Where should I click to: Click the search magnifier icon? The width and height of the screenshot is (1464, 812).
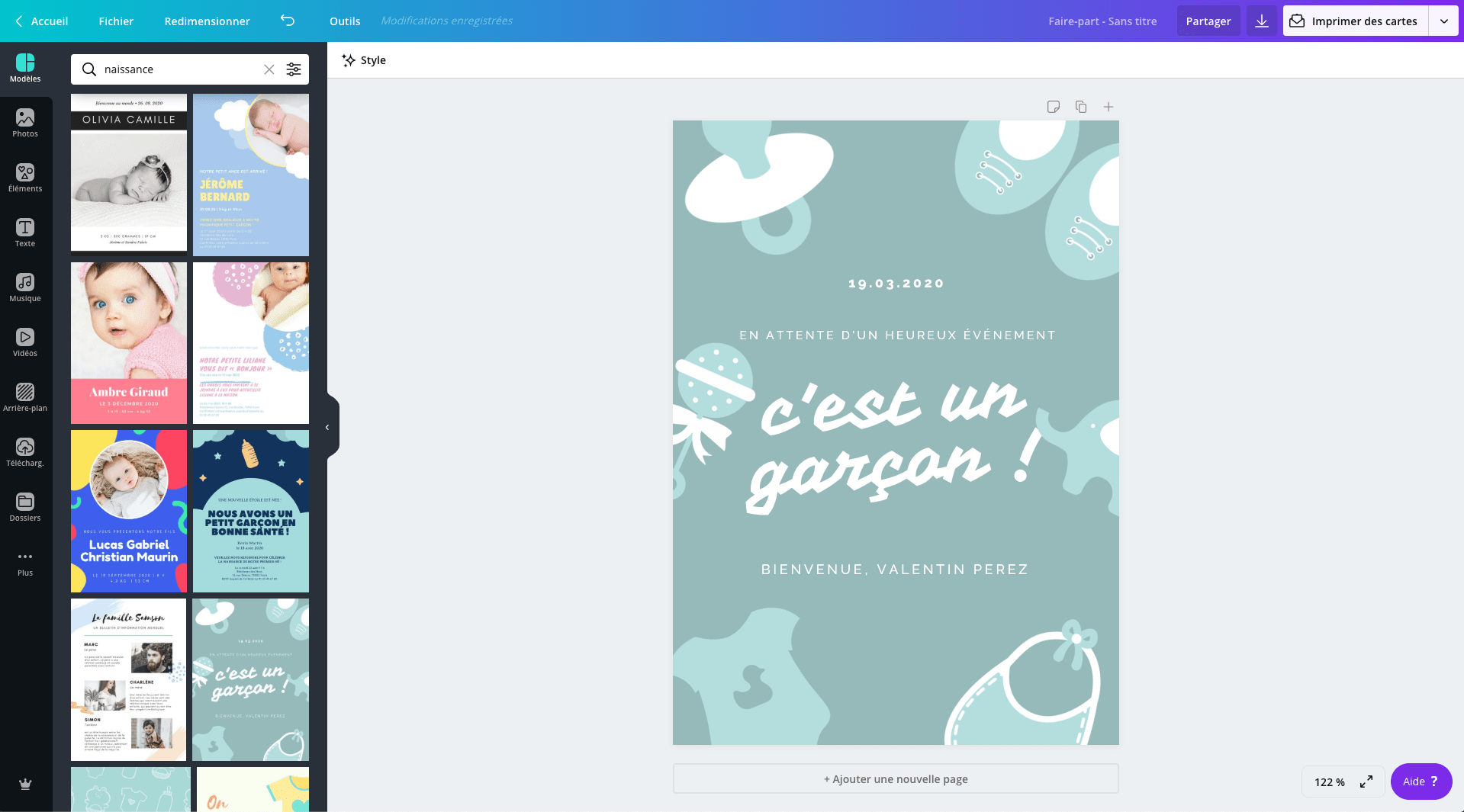point(89,69)
